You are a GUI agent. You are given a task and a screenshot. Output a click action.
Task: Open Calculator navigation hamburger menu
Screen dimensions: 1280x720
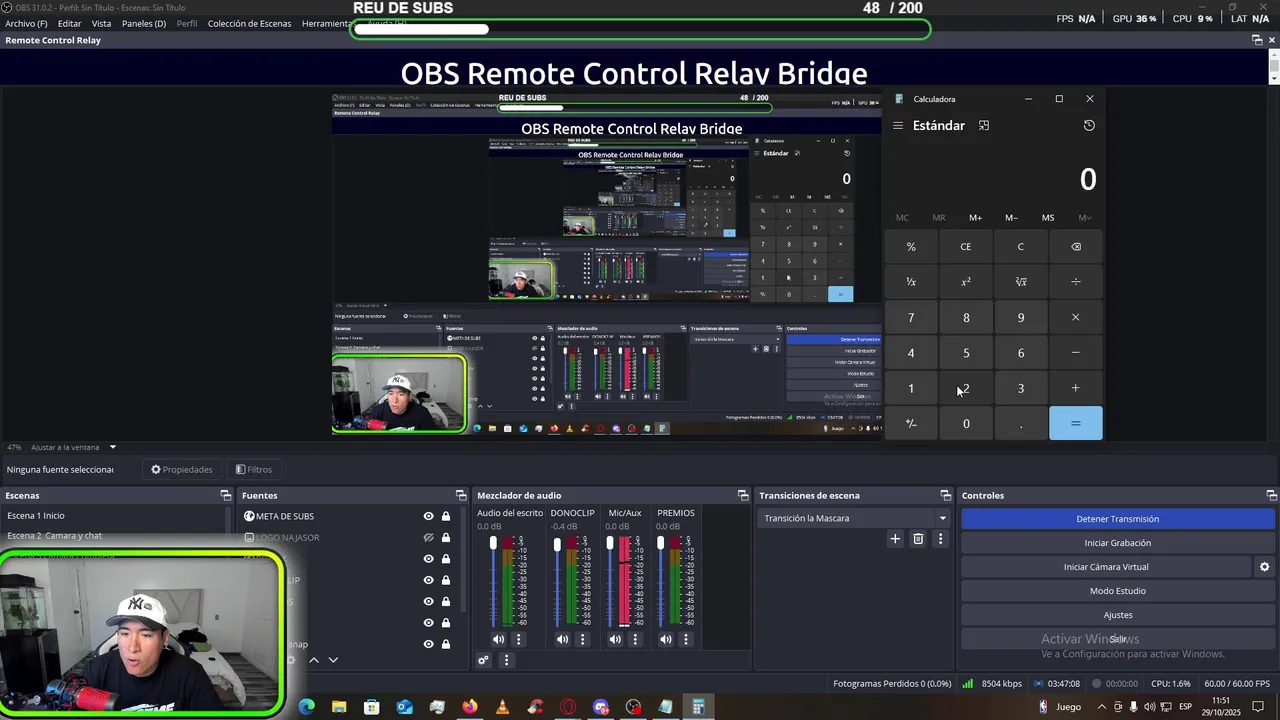click(x=898, y=126)
